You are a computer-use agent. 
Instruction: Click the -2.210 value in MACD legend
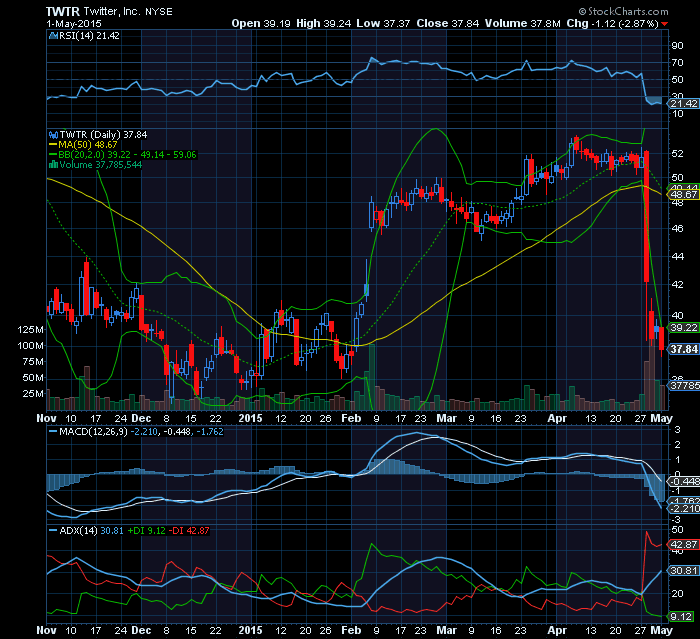(x=144, y=432)
